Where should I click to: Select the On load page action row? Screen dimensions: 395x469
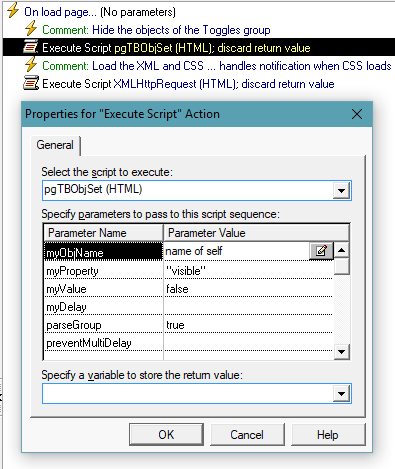tap(100, 12)
